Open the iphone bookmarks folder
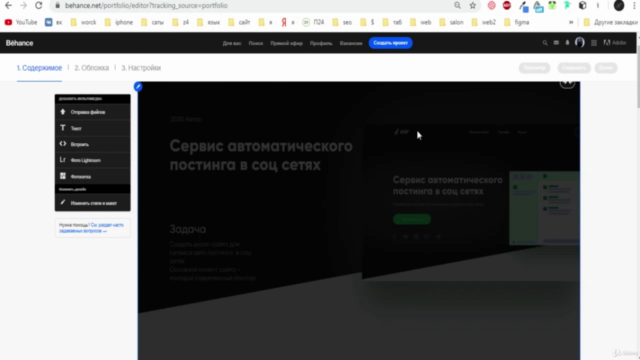Viewport: 640px width, 360px height. [119, 22]
